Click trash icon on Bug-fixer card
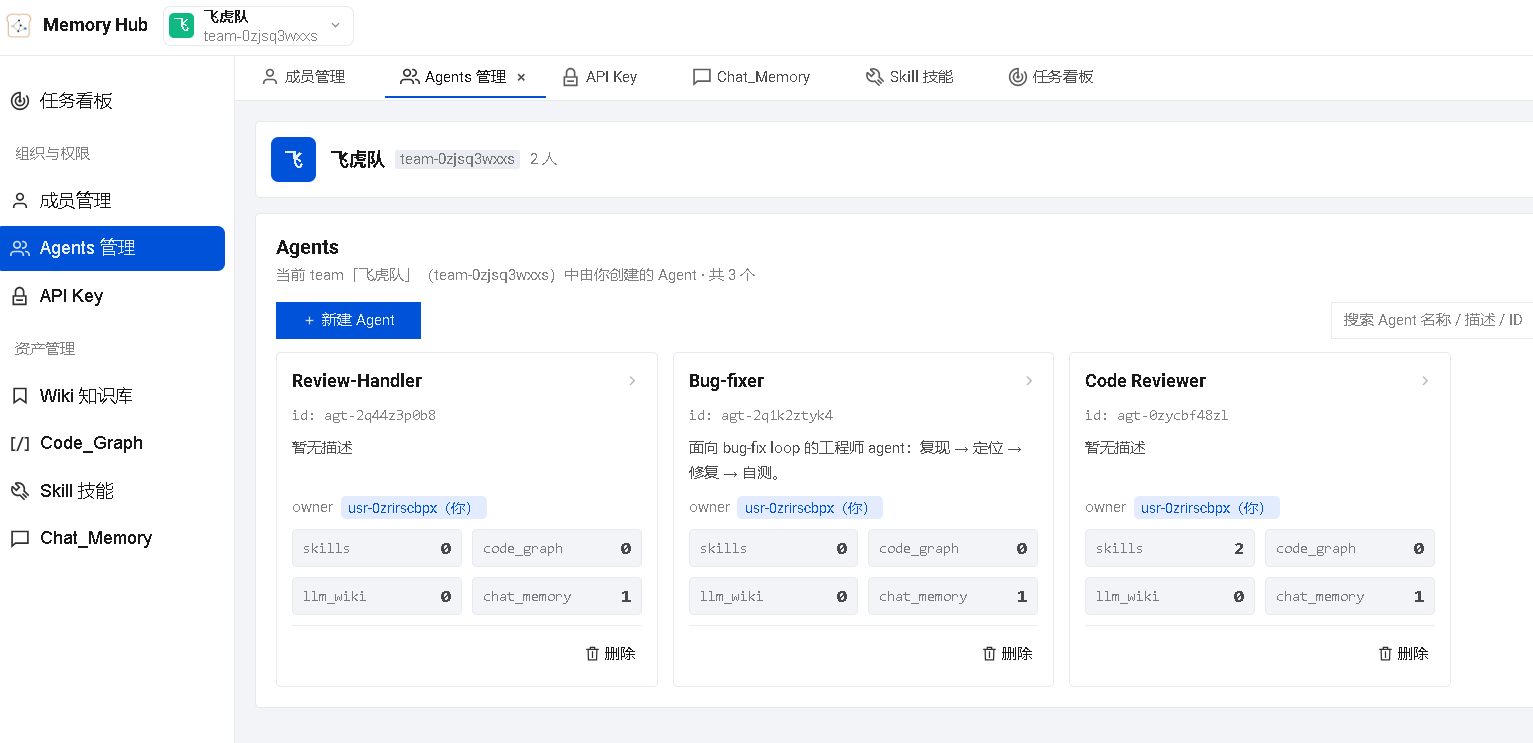Viewport: 1533px width, 743px height. tap(990, 653)
